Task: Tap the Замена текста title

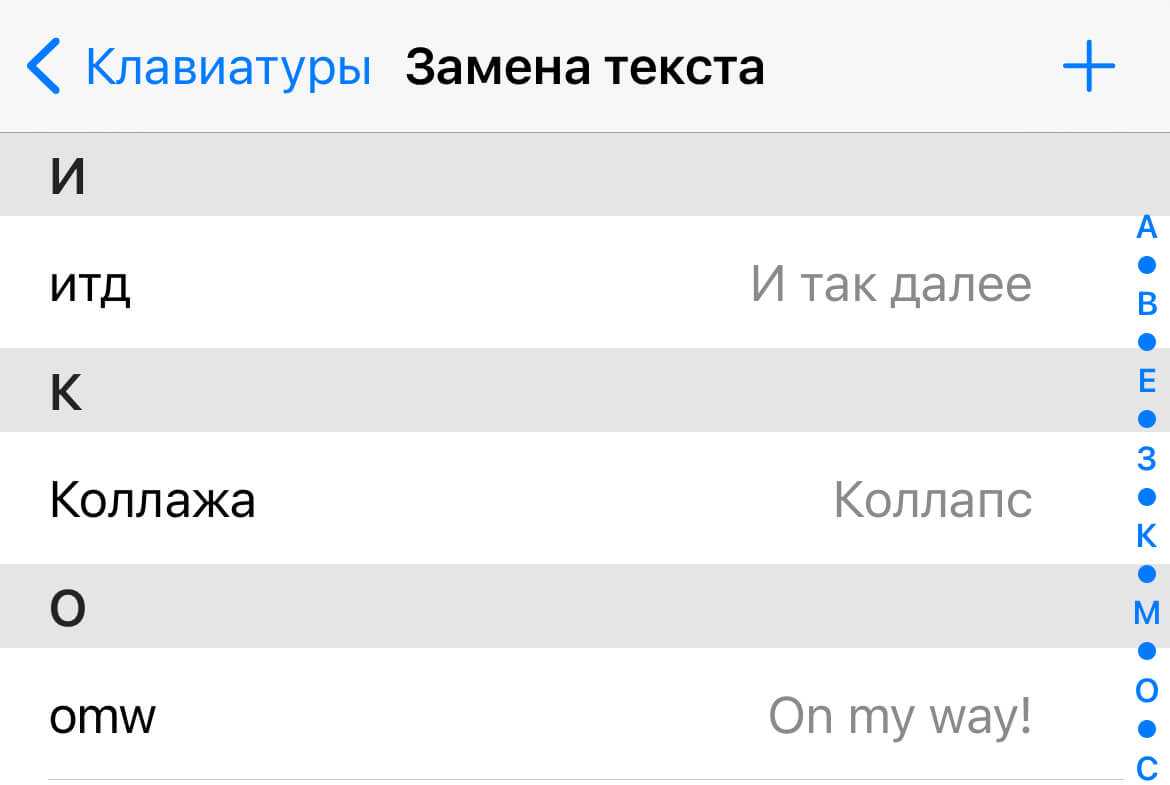Action: [584, 67]
